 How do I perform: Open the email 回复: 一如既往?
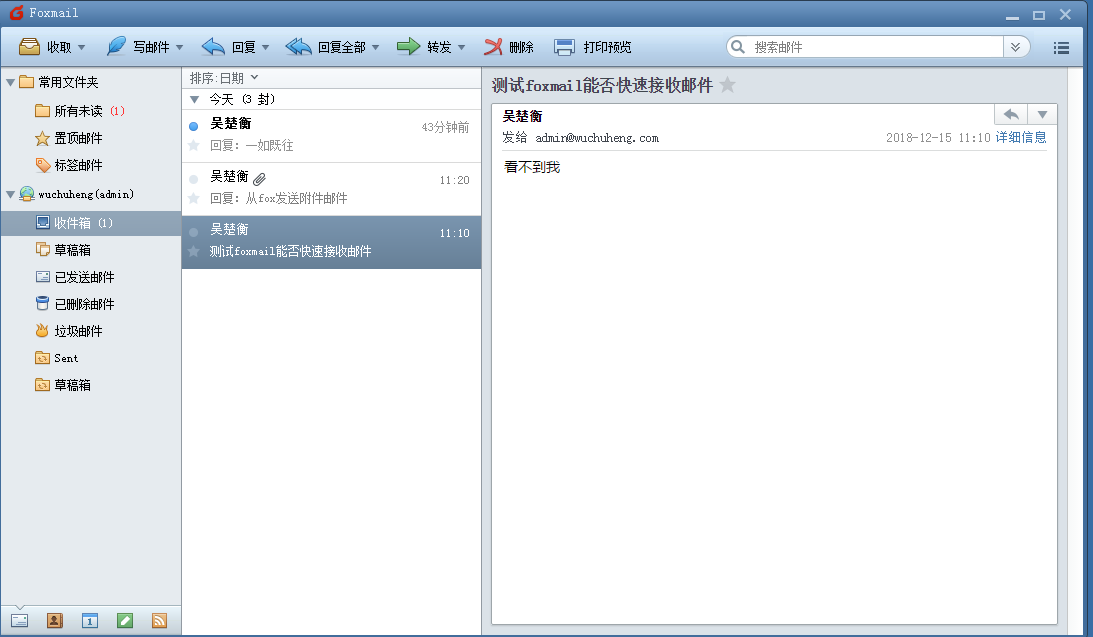[x=331, y=136]
